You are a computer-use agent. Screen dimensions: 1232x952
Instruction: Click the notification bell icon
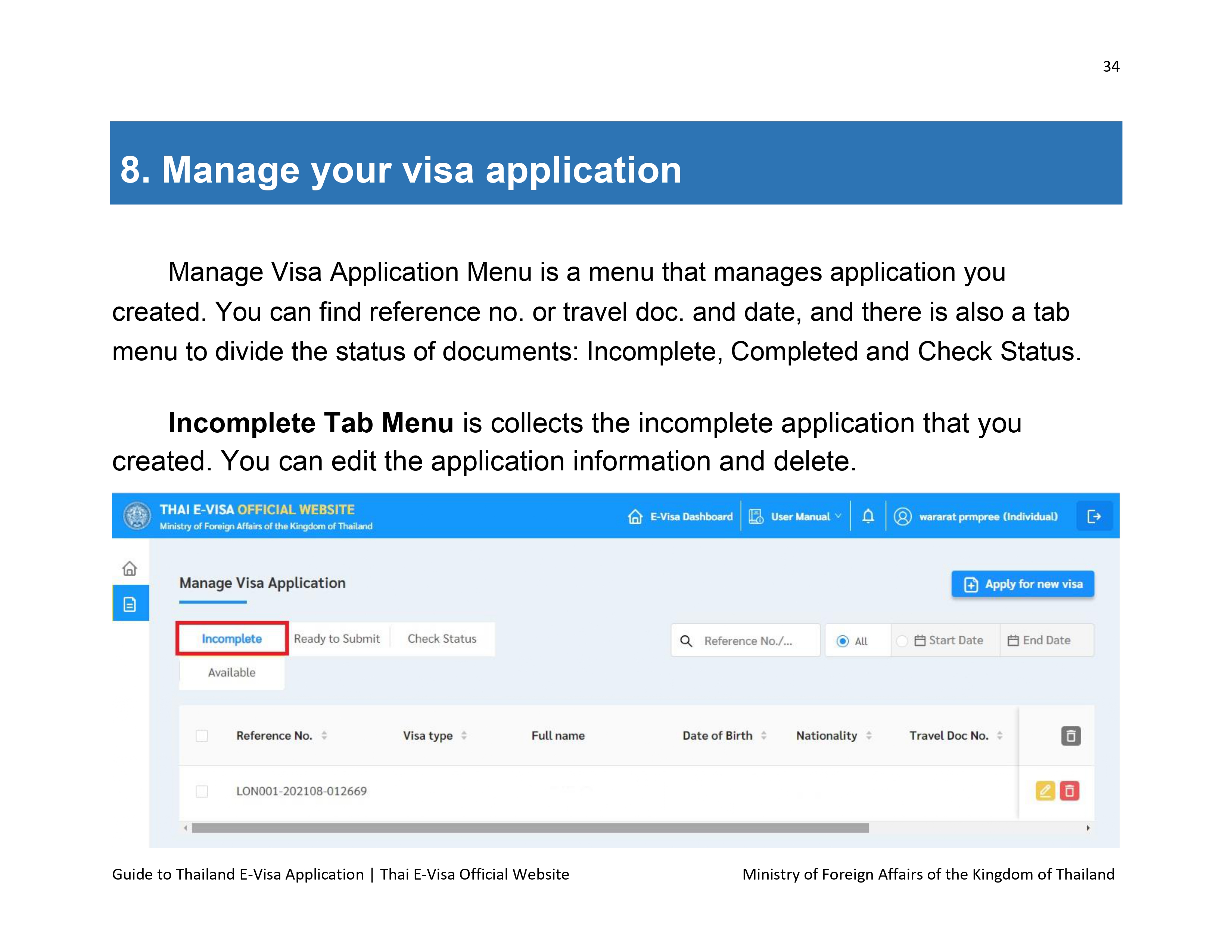[x=868, y=516]
